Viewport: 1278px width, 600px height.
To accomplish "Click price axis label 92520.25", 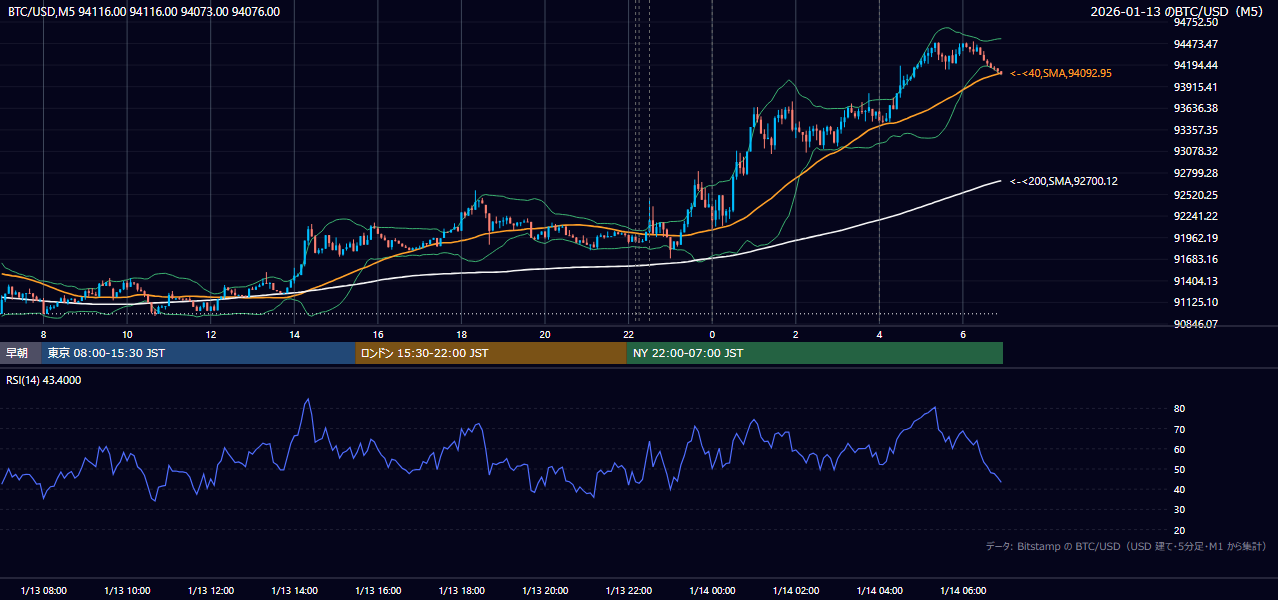I will (1195, 195).
